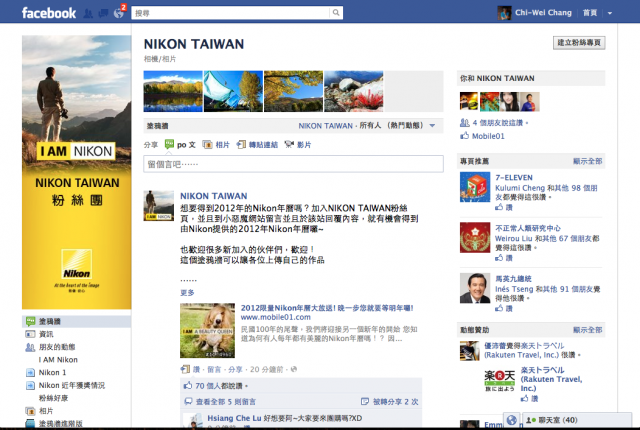The height and width of the screenshot is (430, 640).
Task: Open NIKON TAIWAN post author link
Action: coord(213,196)
